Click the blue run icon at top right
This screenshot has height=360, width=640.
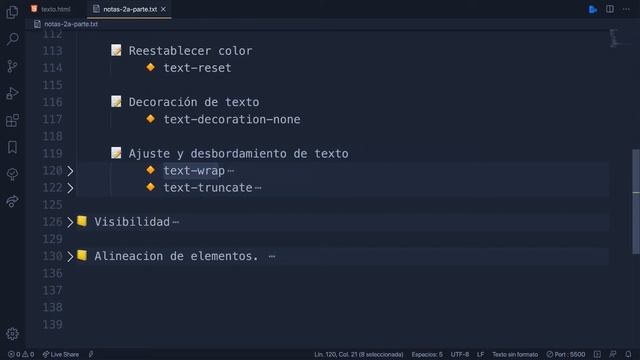593,9
